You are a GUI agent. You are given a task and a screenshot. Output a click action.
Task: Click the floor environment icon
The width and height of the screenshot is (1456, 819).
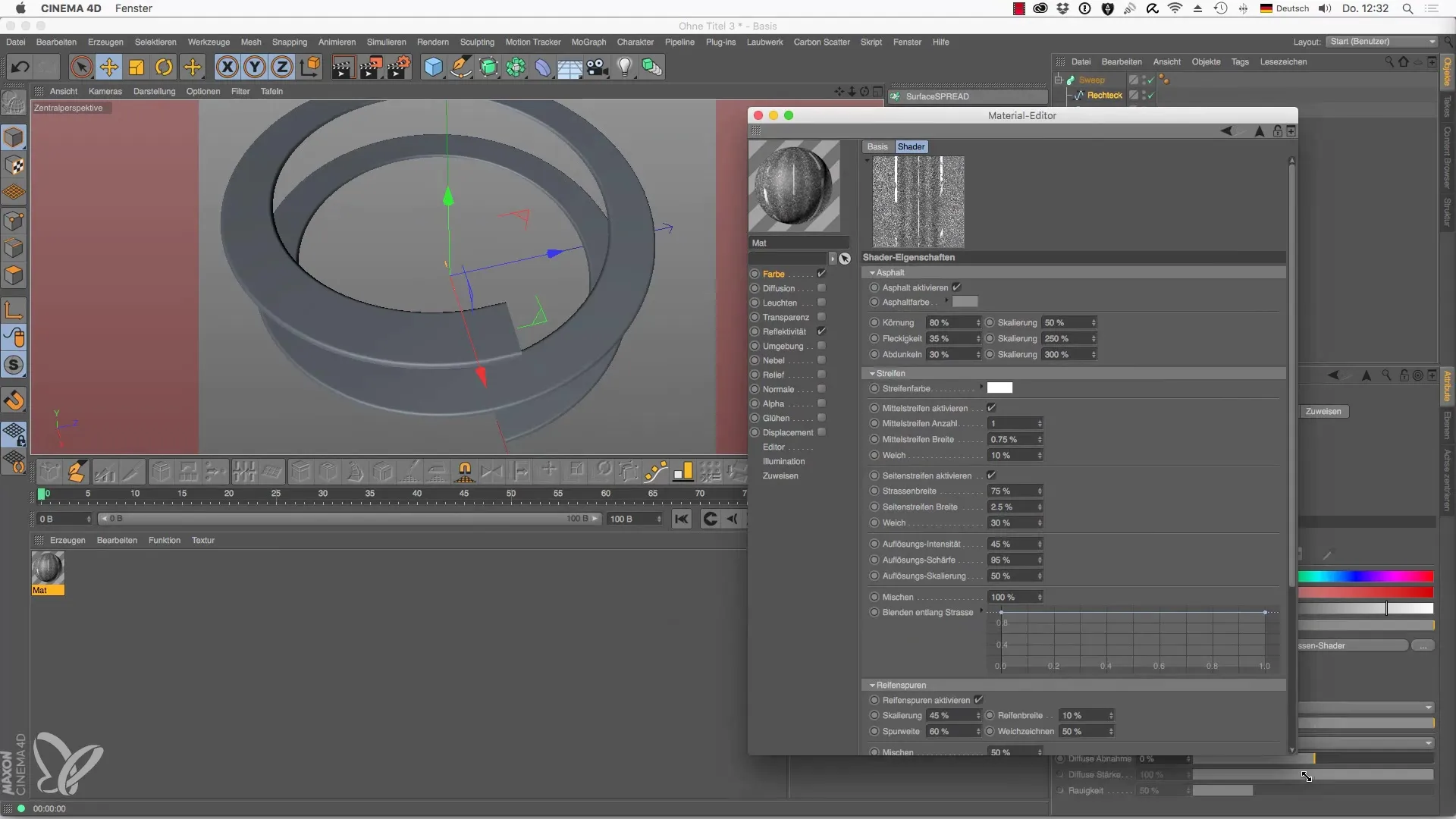[570, 67]
